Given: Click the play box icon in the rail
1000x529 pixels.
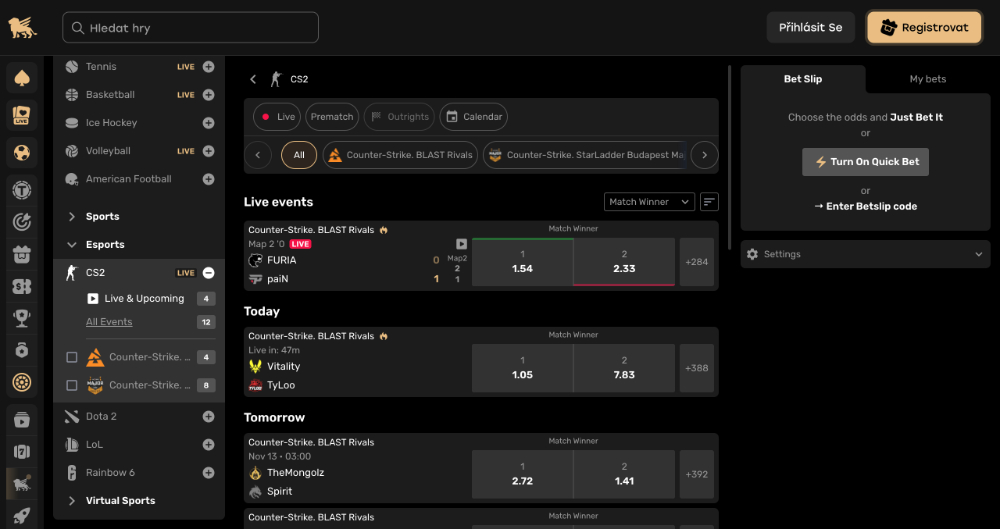Looking at the screenshot, I should click(22, 419).
